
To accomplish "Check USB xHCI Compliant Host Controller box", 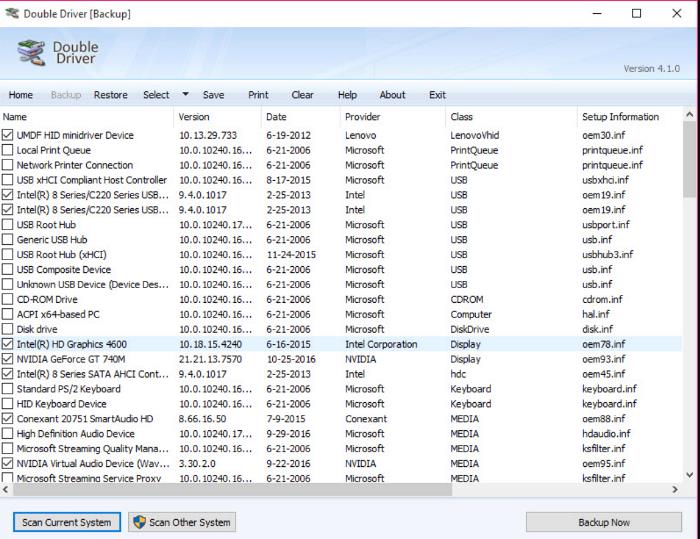I will [7, 180].
